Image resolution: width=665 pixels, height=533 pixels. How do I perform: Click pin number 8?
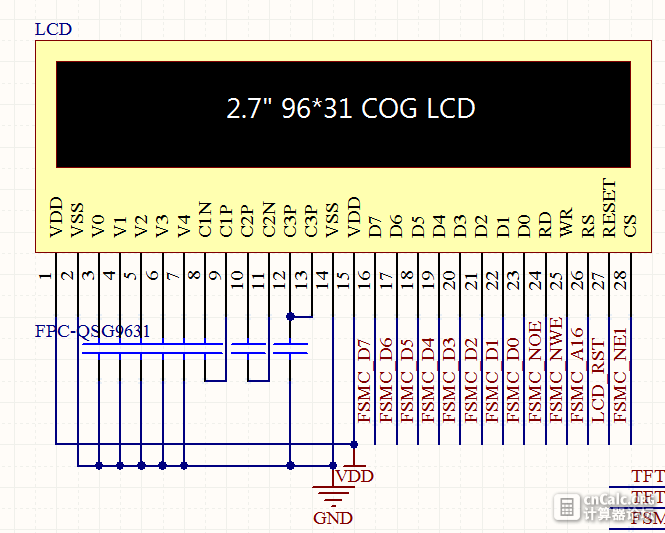194,275
